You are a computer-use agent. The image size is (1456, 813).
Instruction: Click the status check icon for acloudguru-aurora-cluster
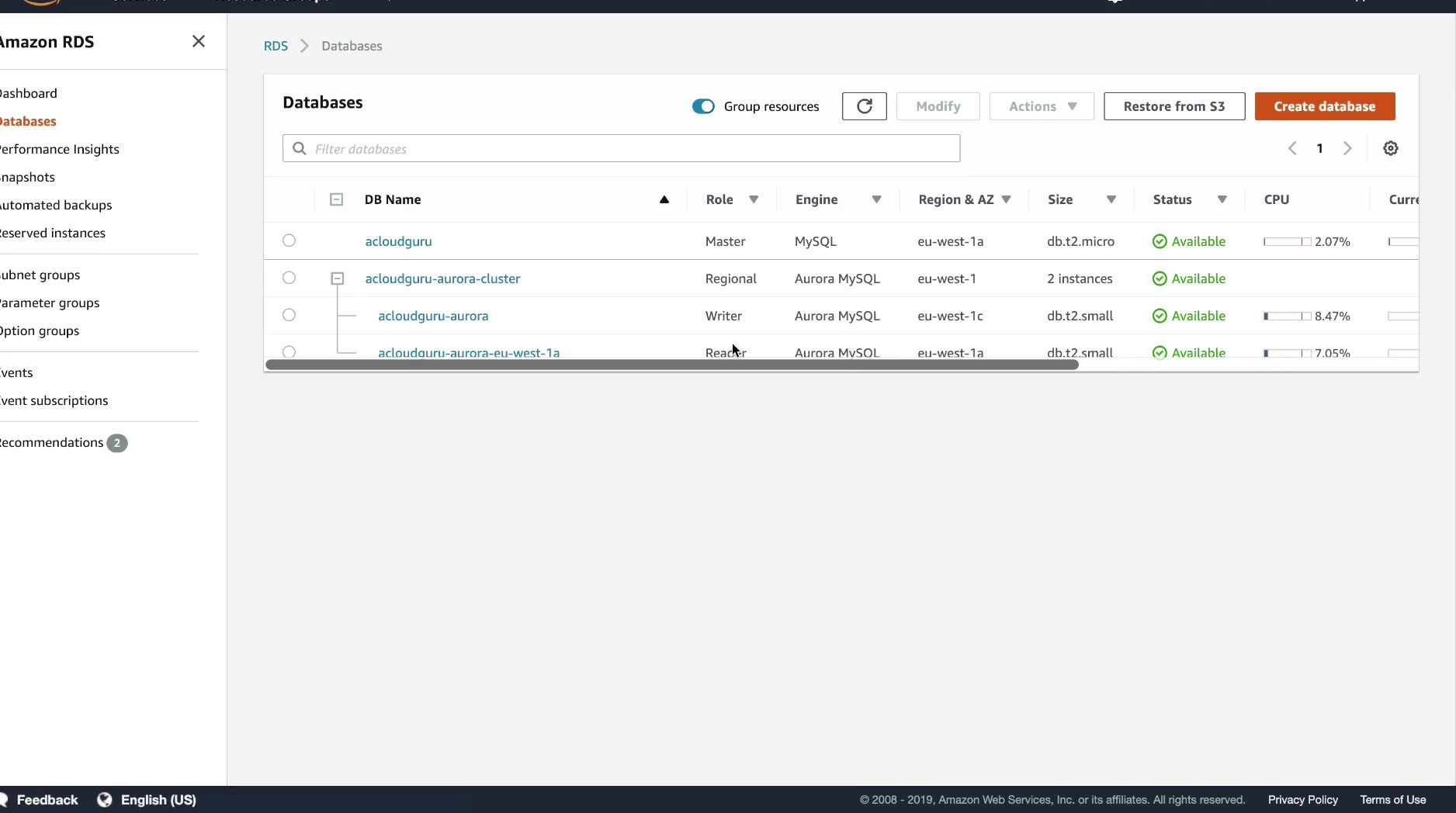point(1160,278)
